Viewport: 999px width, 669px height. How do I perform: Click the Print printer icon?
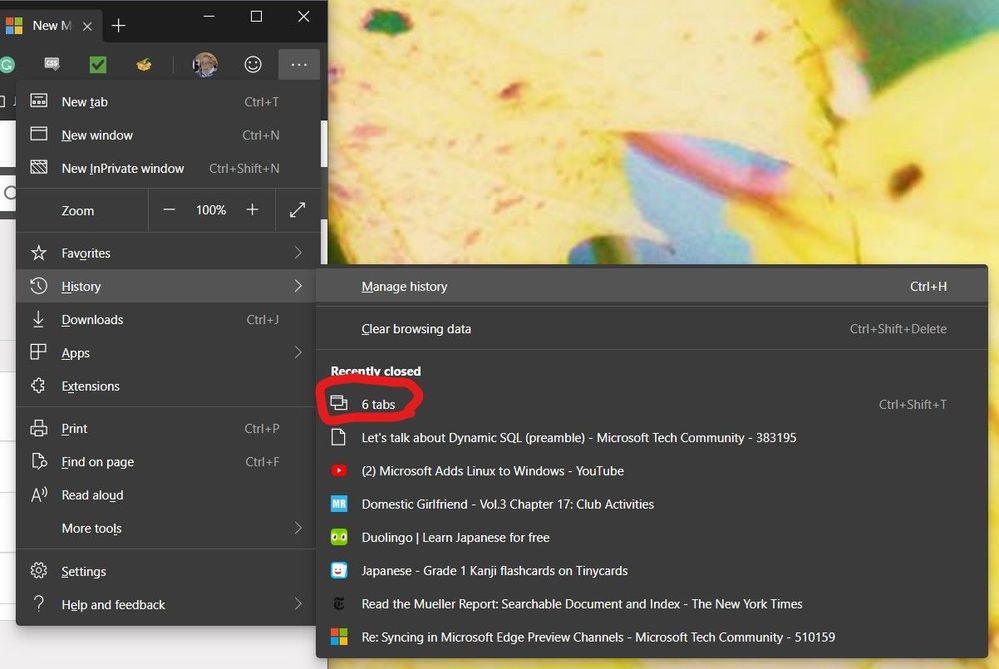[x=39, y=428]
